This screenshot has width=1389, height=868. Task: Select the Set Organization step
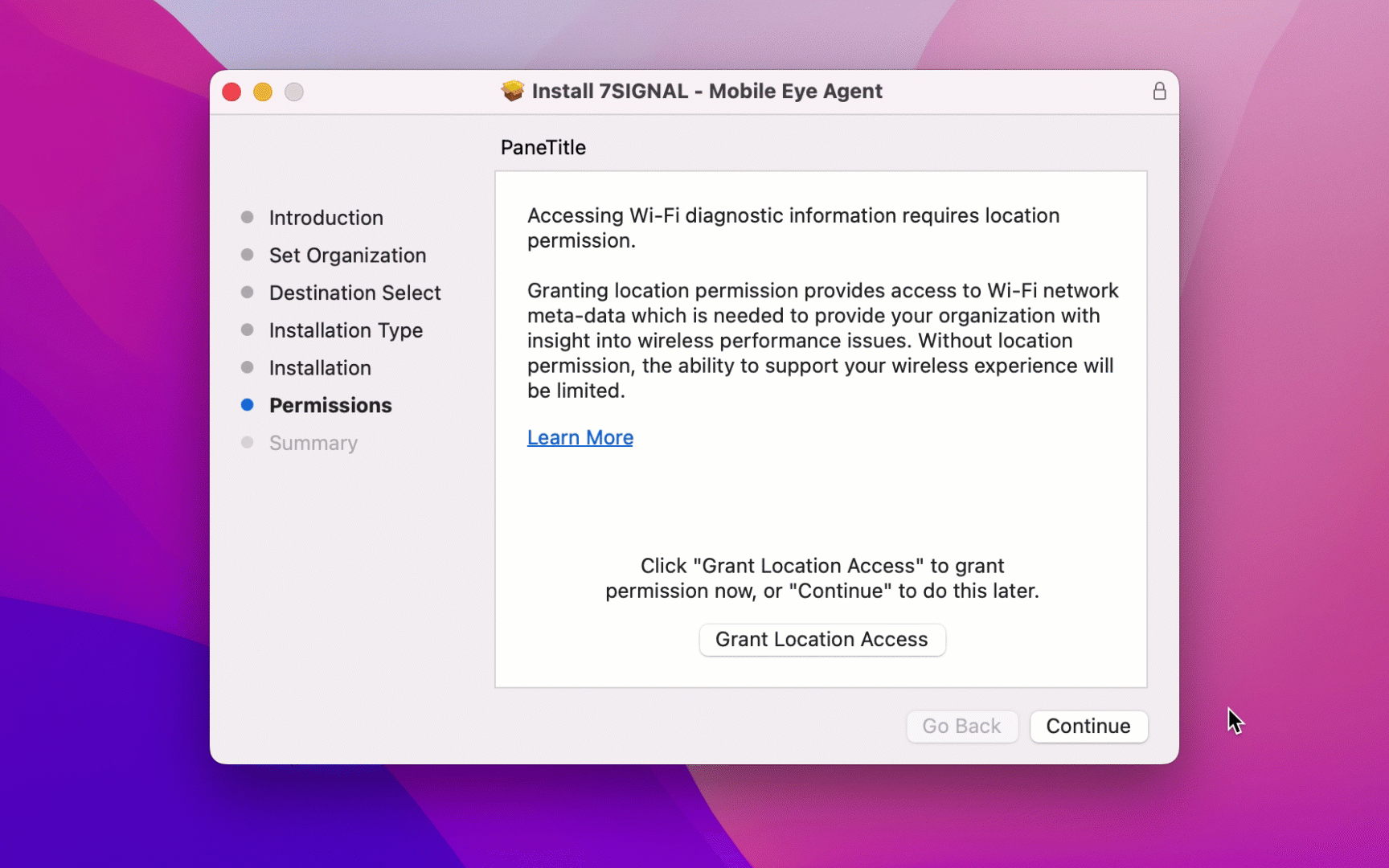pos(347,256)
